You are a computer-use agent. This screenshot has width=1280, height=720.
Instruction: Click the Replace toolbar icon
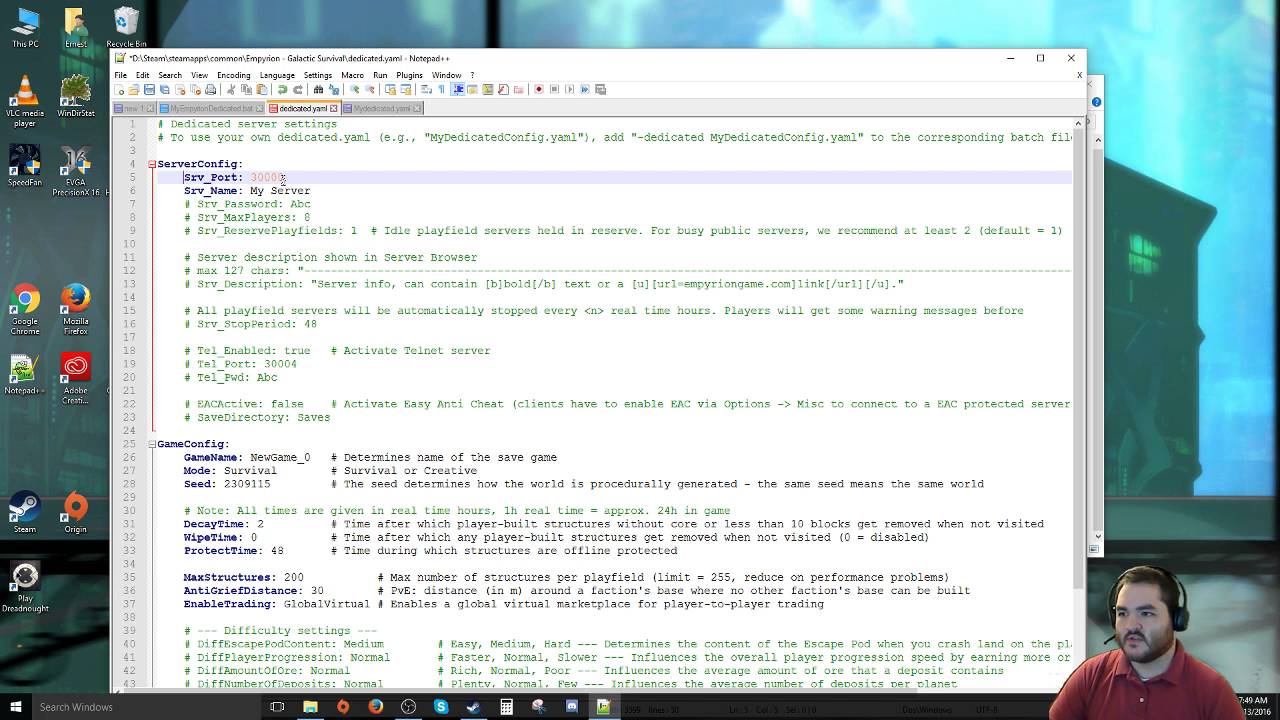click(334, 89)
